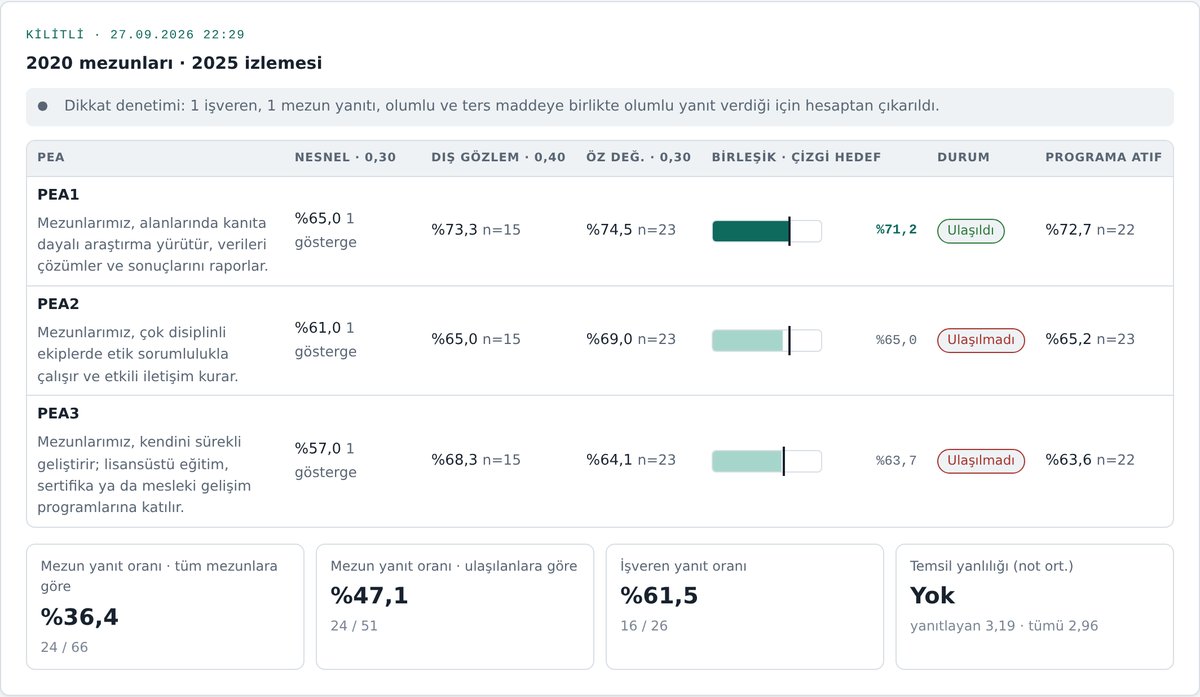
Task: Click 'yanıtlayan 3,19 · tümü 2,96' text
Action: [x=1004, y=626]
